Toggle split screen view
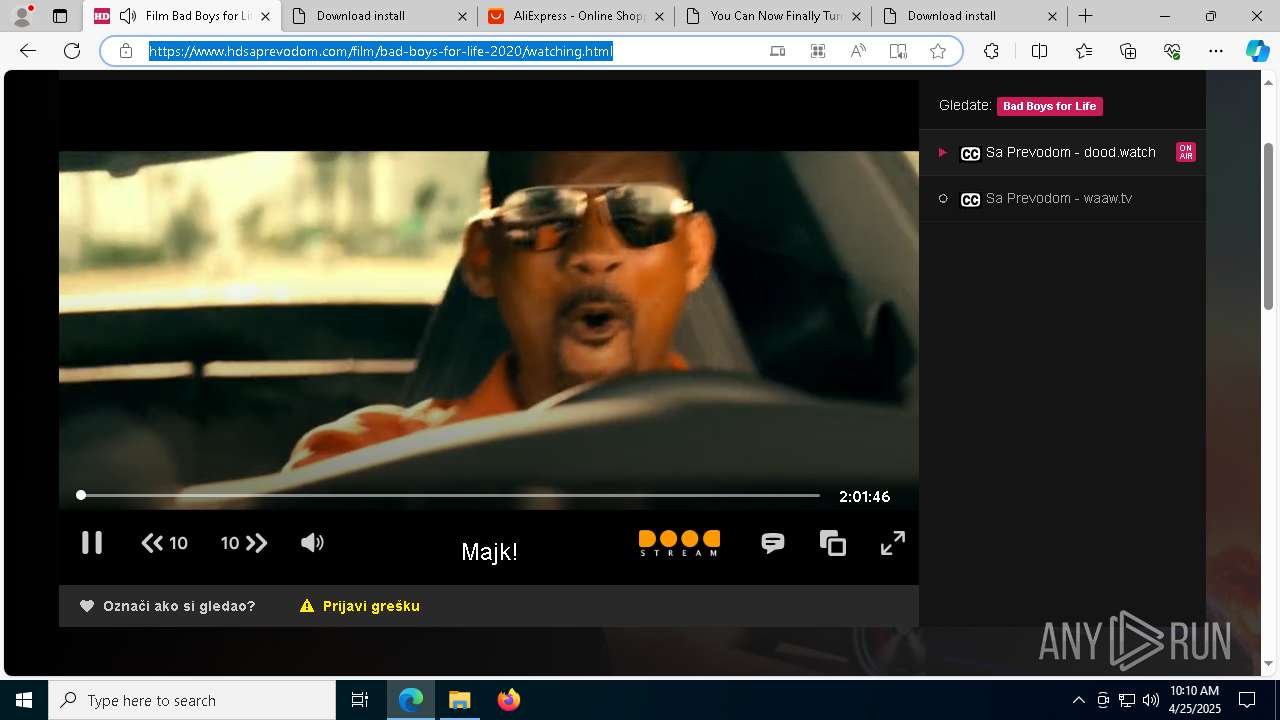This screenshot has width=1280, height=720. tap(1039, 51)
